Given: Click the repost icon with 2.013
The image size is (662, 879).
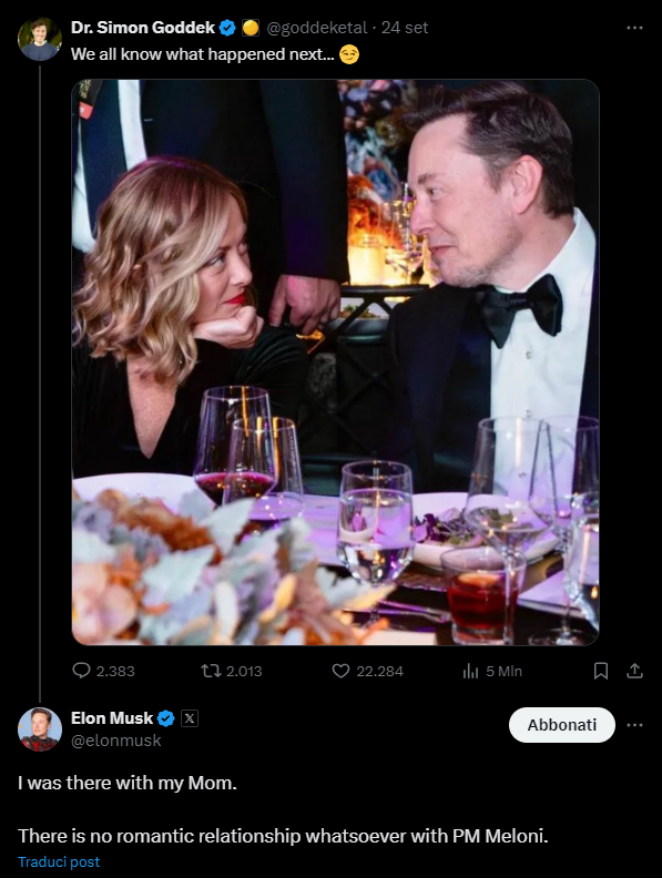Looking at the screenshot, I should tap(210, 671).
